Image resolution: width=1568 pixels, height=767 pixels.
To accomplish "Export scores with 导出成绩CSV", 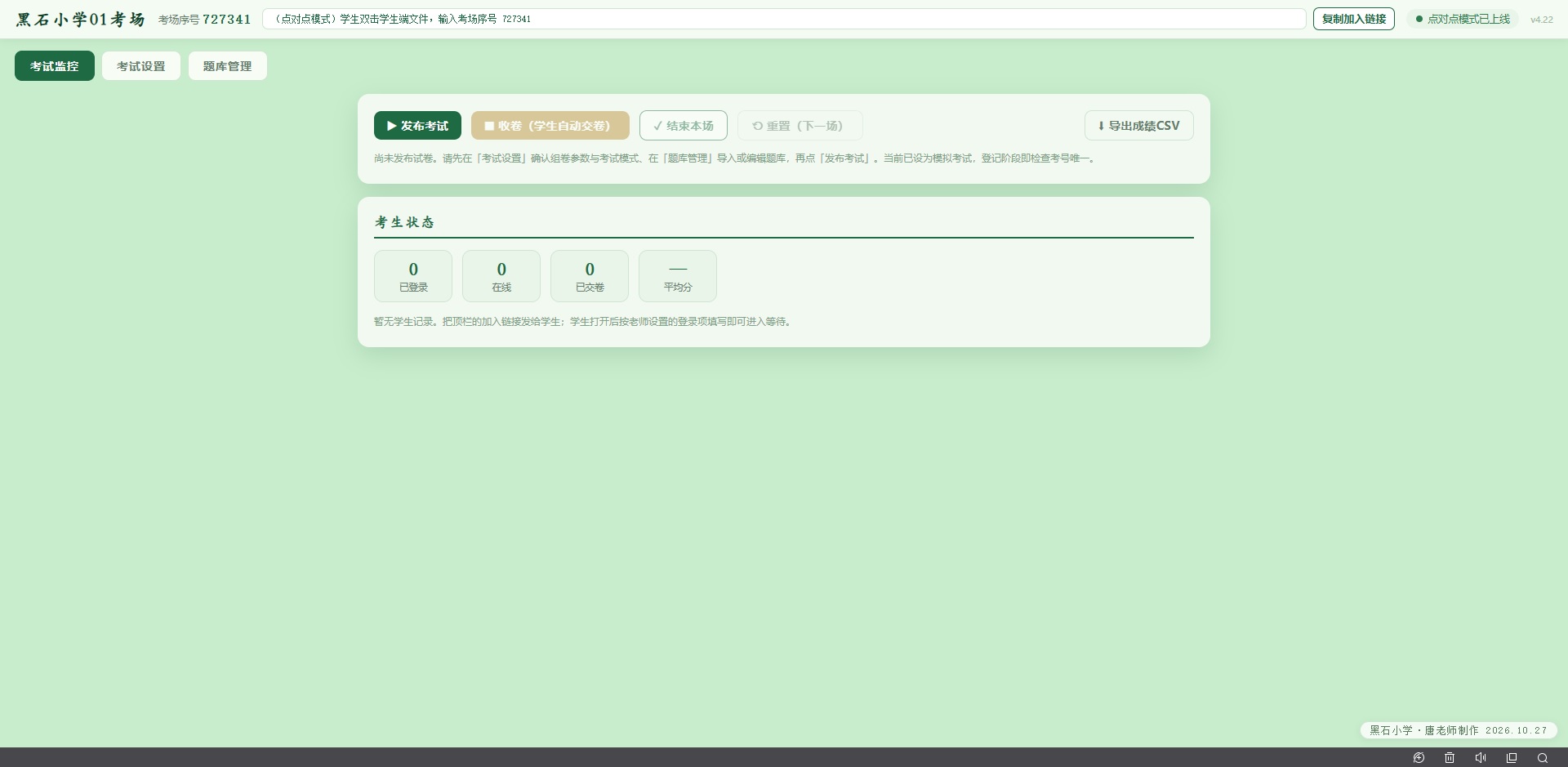I will pos(1139,126).
